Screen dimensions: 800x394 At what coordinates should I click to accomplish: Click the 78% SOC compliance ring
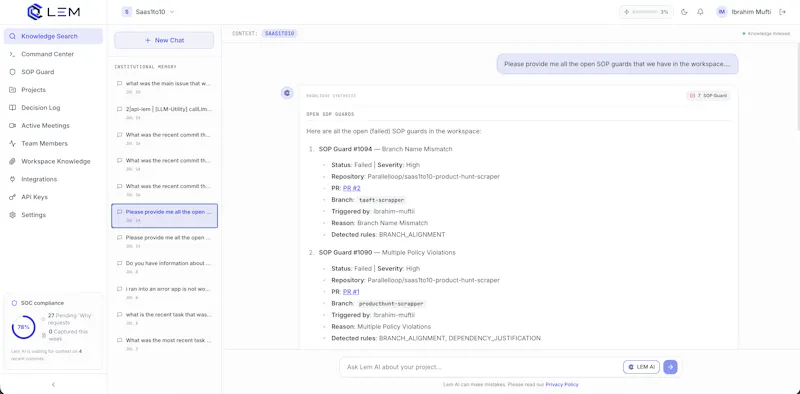pyautogui.click(x=23, y=327)
